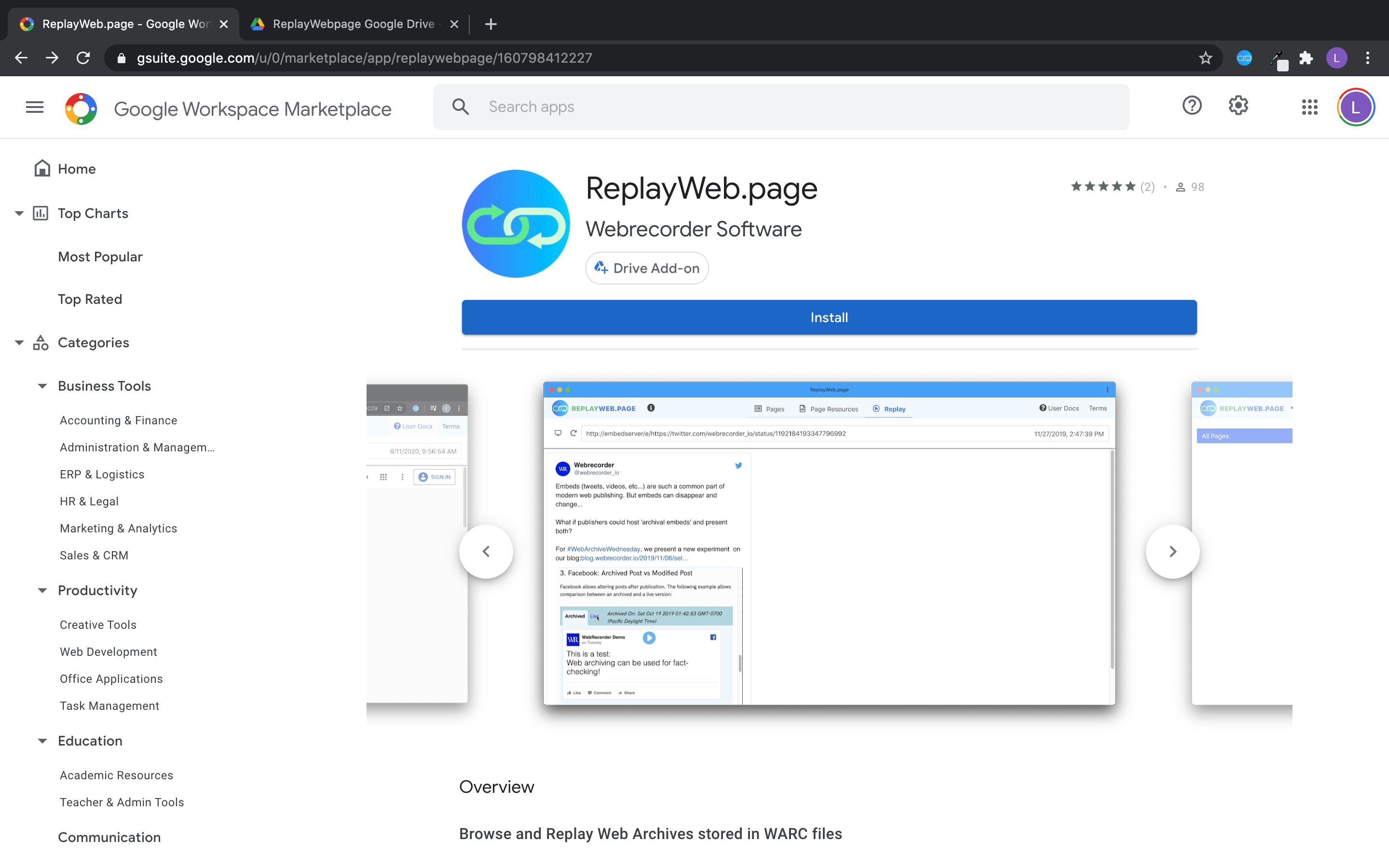Click the Install button
The image size is (1389, 868).
pos(829,317)
